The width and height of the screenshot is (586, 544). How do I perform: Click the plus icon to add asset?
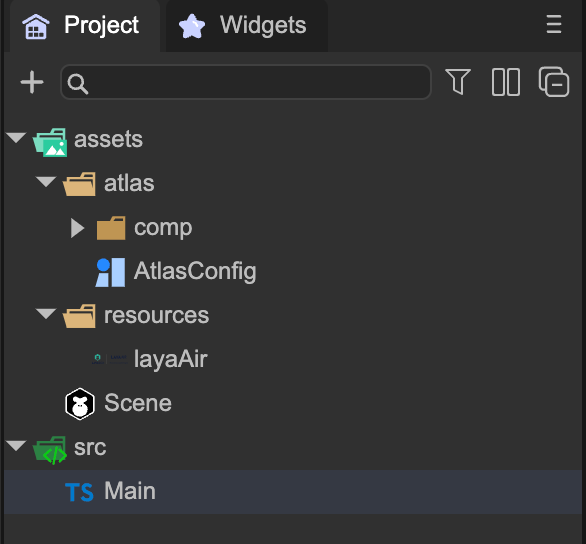(x=32, y=82)
